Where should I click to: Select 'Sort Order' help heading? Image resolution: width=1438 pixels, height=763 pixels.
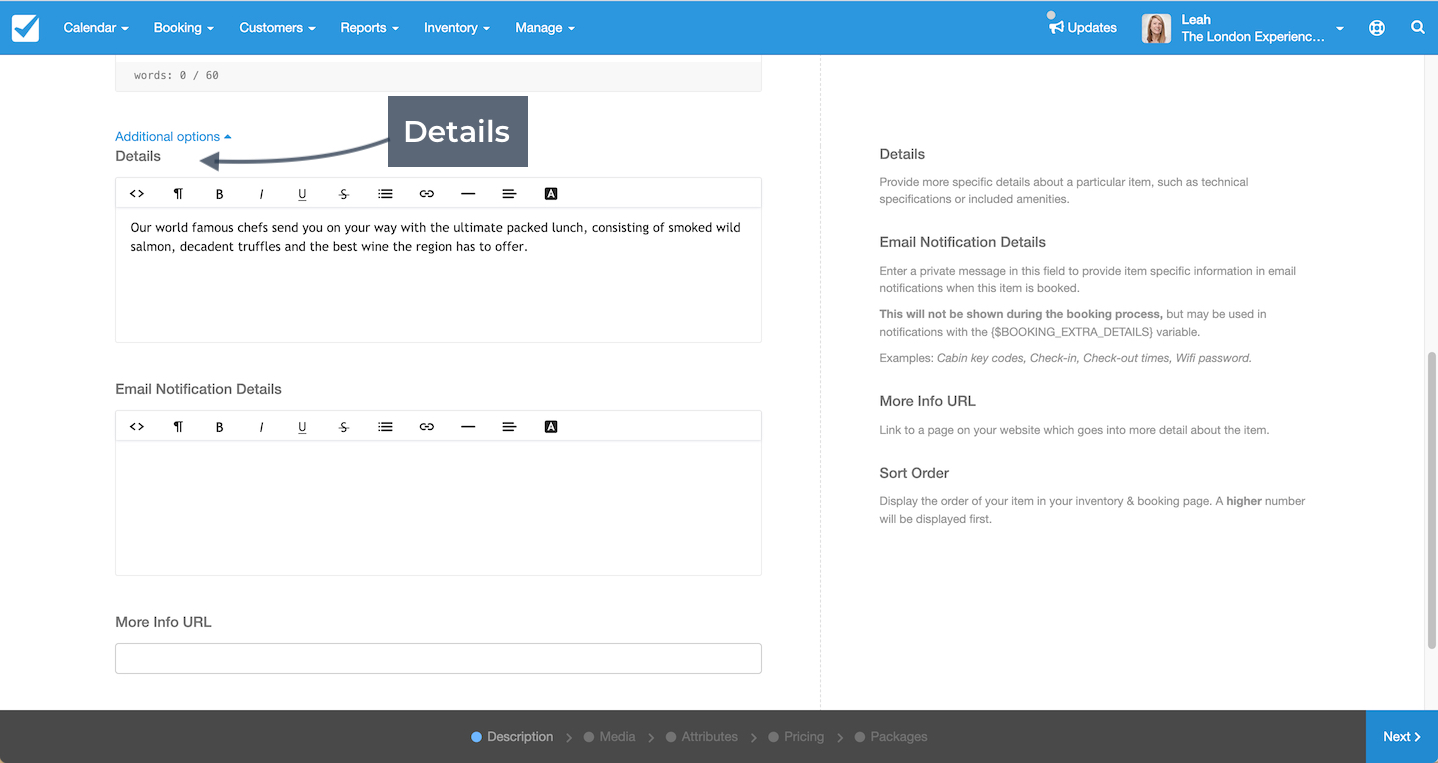coord(914,473)
